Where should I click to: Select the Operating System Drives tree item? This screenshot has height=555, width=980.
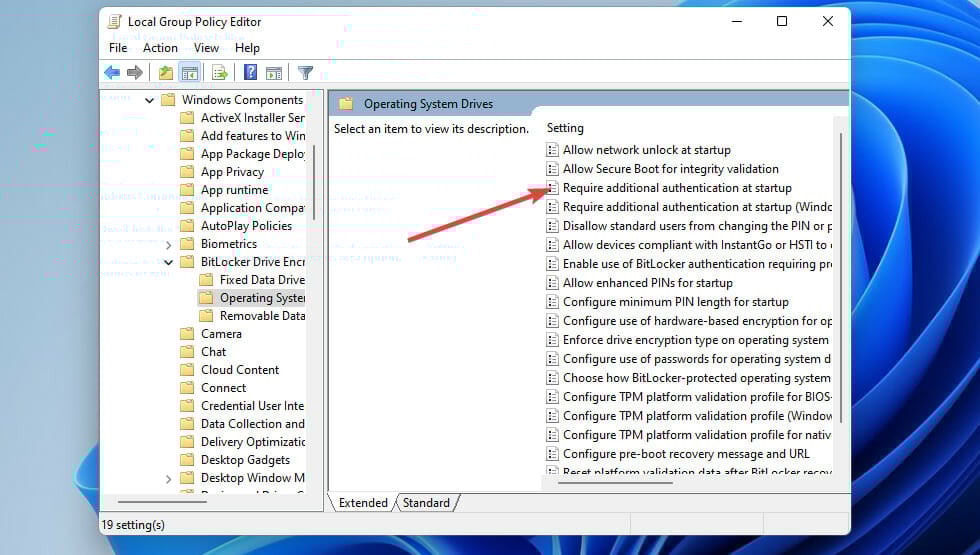pyautogui.click(x=262, y=298)
